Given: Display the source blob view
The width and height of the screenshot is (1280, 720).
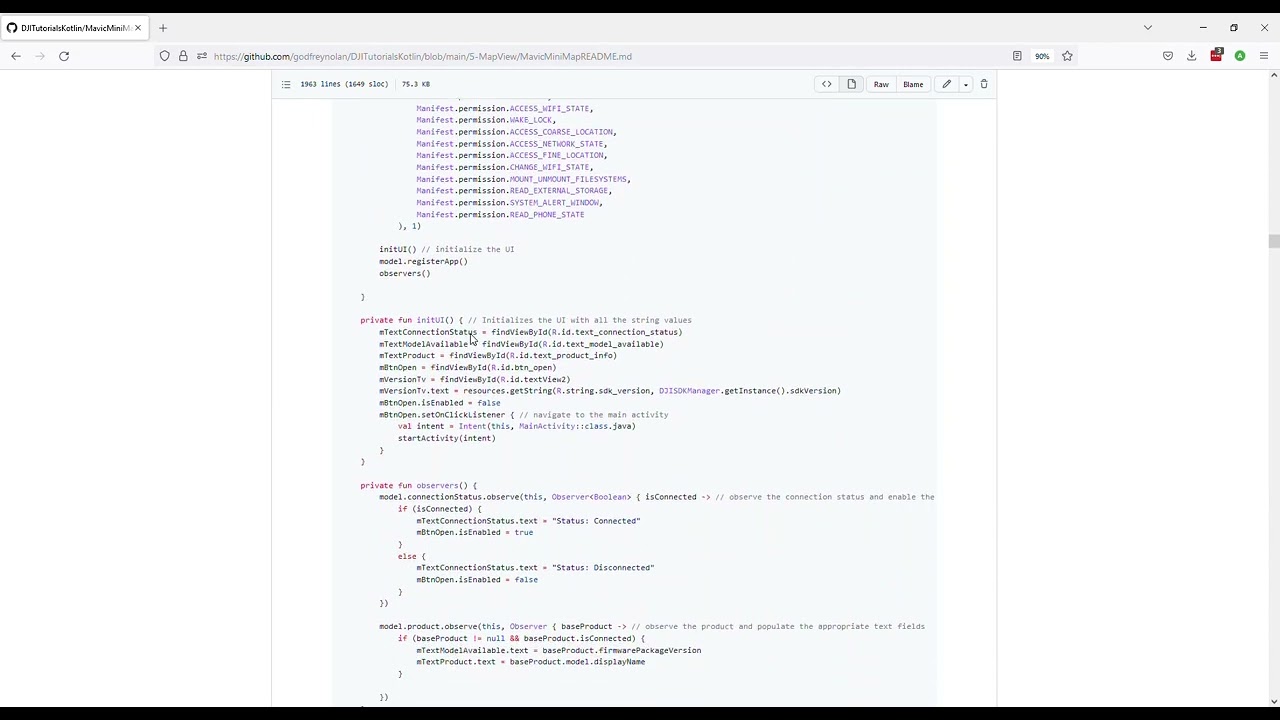Looking at the screenshot, I should pos(827,84).
